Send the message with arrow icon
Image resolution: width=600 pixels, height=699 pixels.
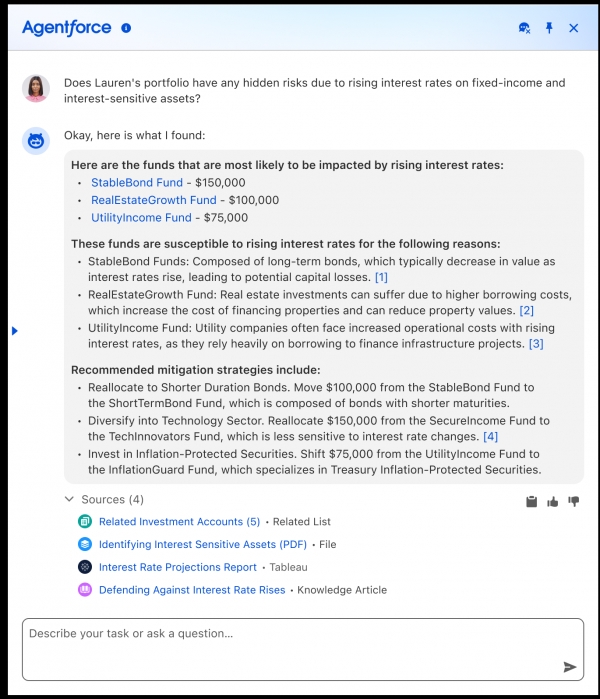coord(570,667)
